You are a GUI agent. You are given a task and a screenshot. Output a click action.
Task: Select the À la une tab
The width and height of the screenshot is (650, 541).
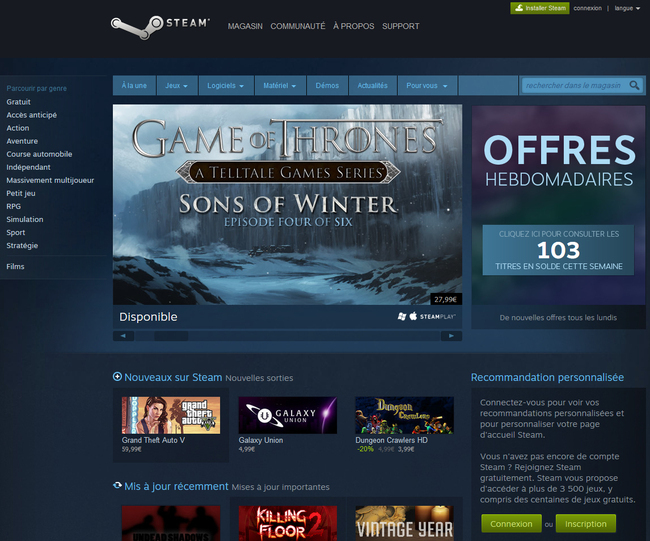[134, 85]
